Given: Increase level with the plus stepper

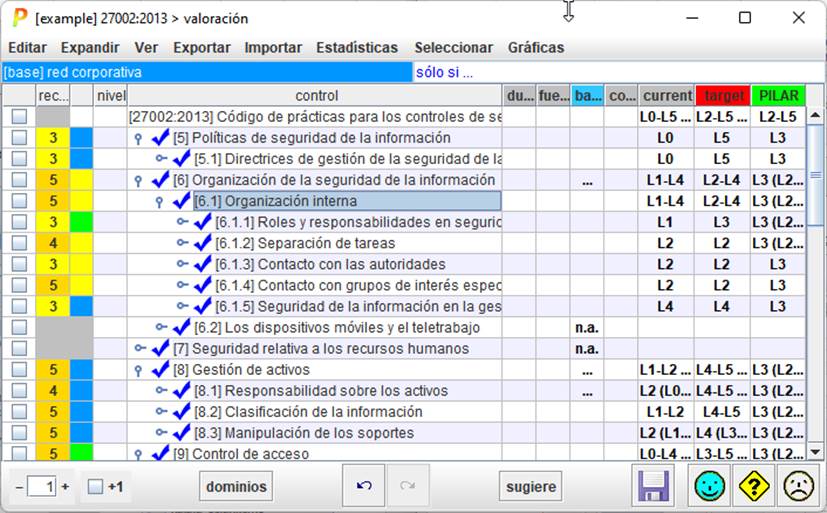Looking at the screenshot, I should [65, 486].
